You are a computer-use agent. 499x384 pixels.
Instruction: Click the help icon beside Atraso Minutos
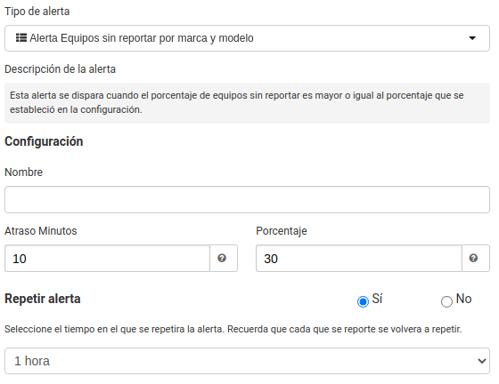[x=222, y=258]
